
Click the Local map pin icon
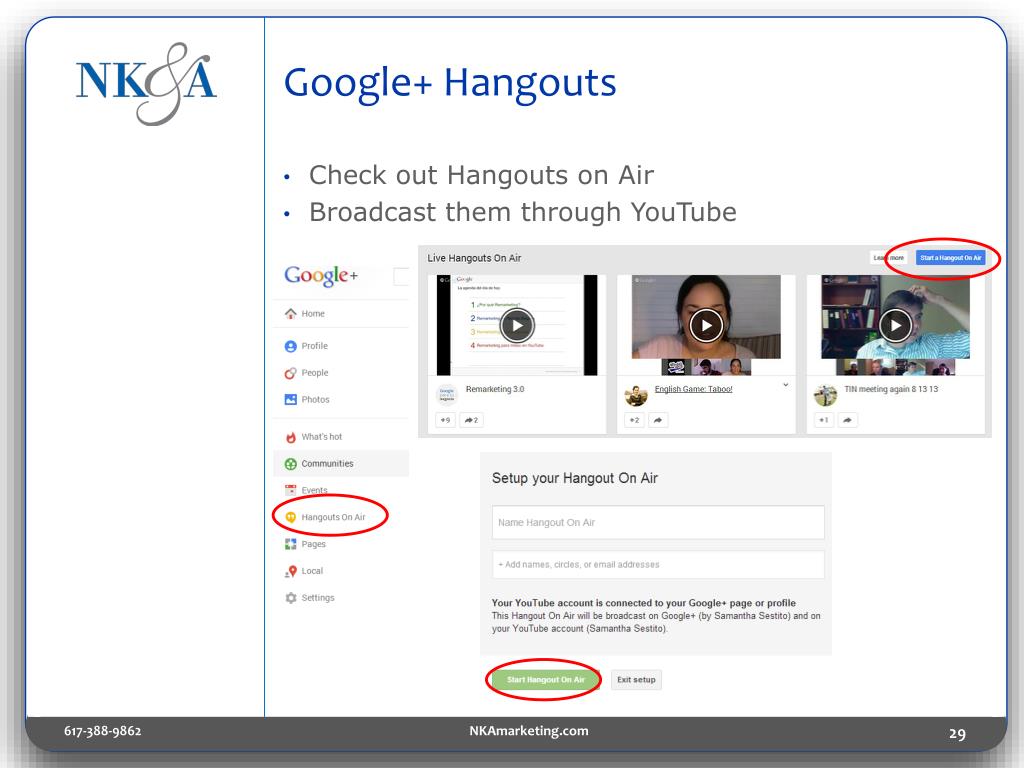click(291, 571)
